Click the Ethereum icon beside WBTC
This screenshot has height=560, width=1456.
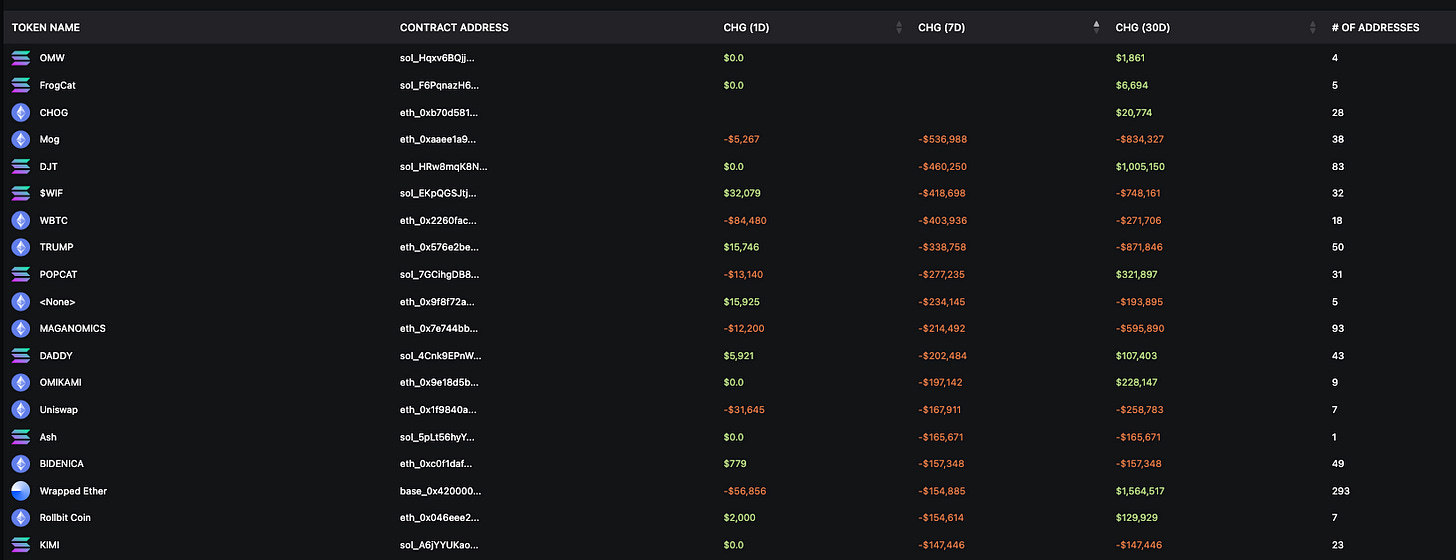(x=21, y=220)
